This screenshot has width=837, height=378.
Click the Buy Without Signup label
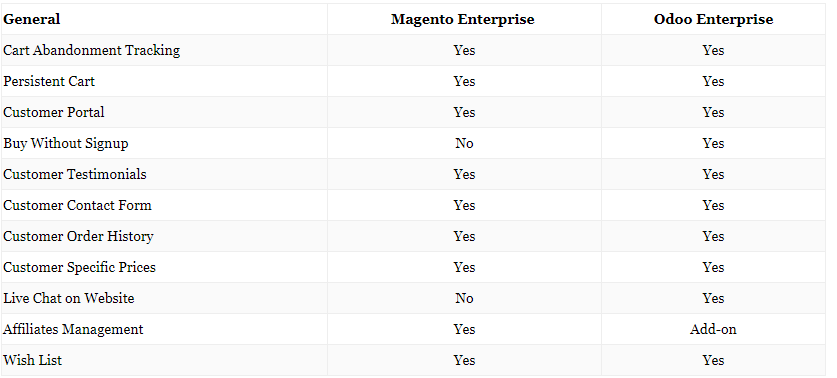coord(66,143)
